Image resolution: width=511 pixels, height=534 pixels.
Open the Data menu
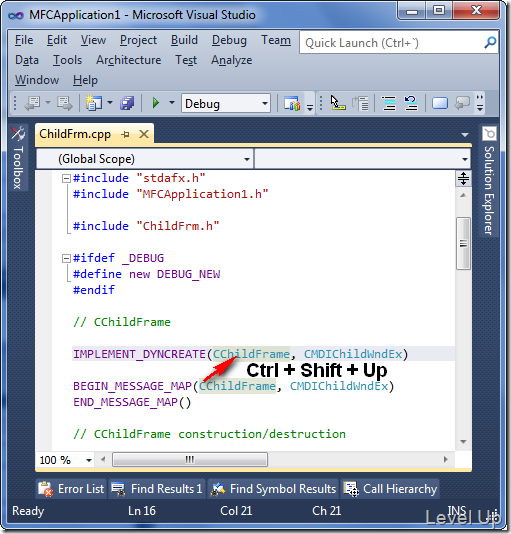click(x=27, y=60)
